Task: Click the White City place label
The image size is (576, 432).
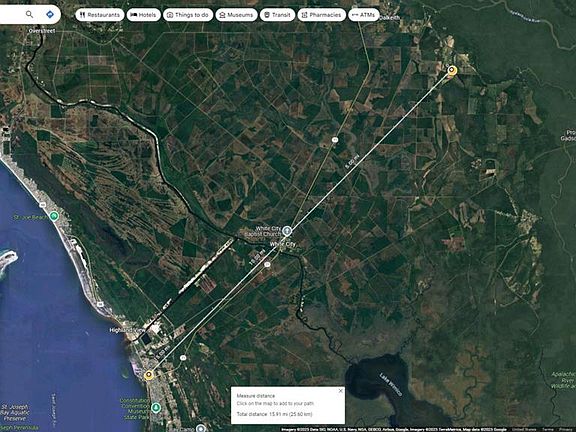Action: click(282, 244)
